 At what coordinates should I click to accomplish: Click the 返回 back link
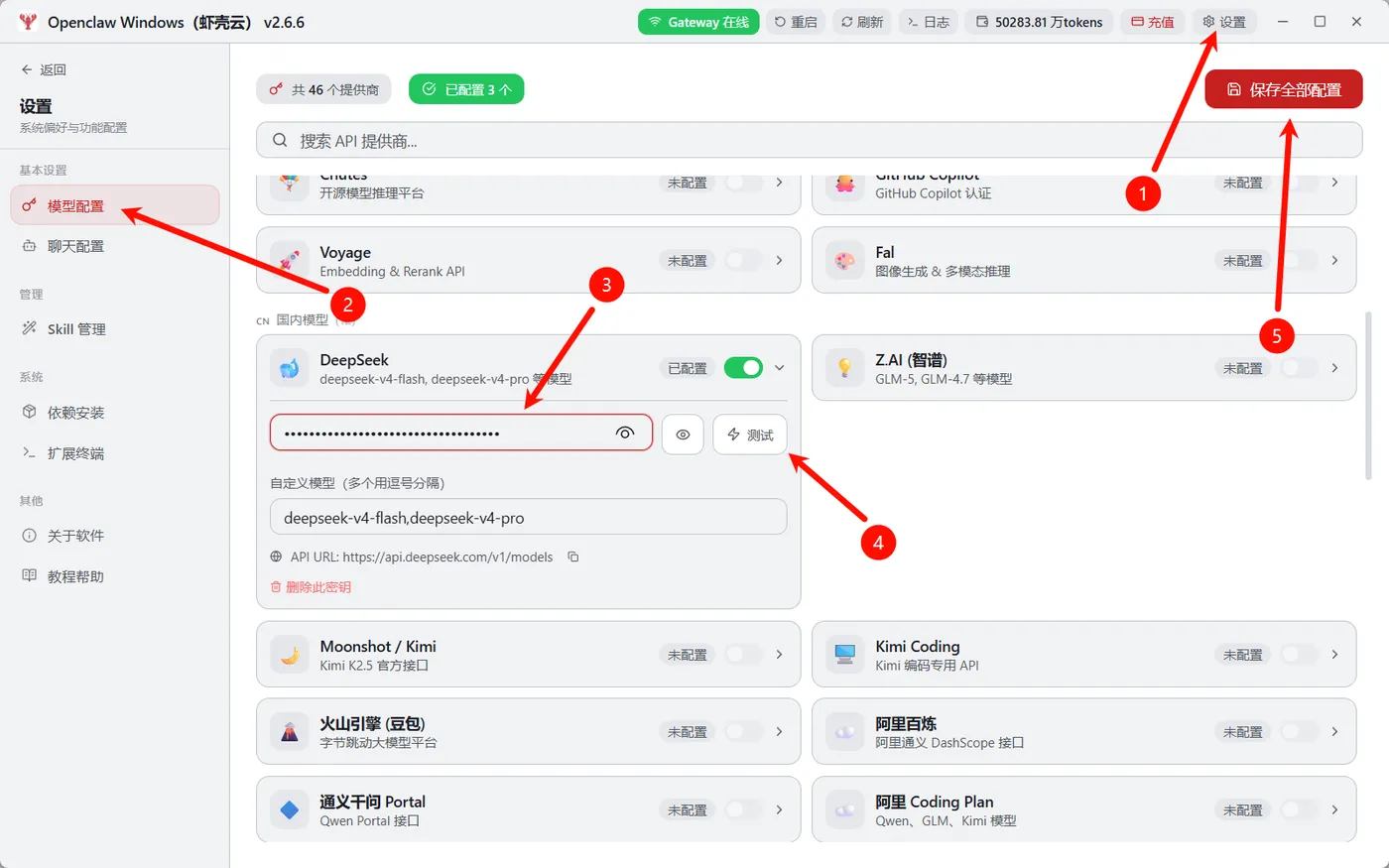click(44, 69)
